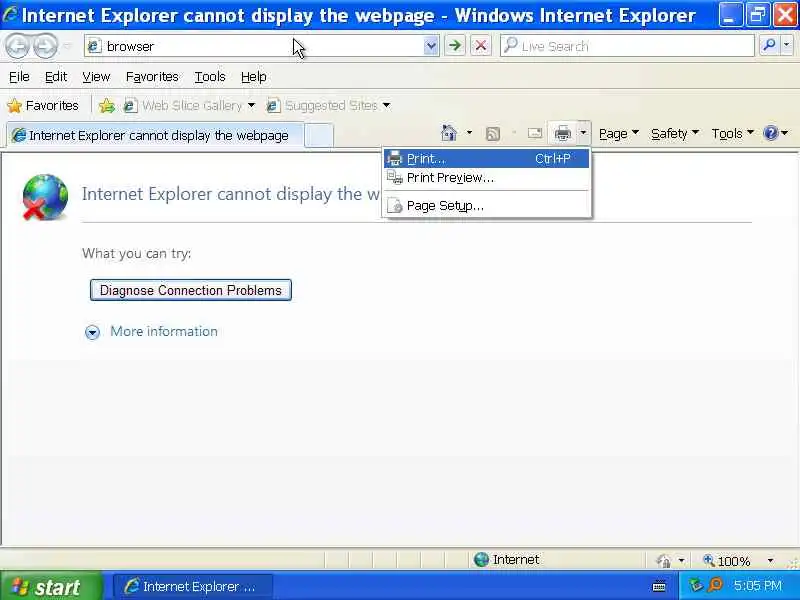The image size is (800, 600).
Task: Click the Windows Start button
Action: pyautogui.click(x=51, y=586)
